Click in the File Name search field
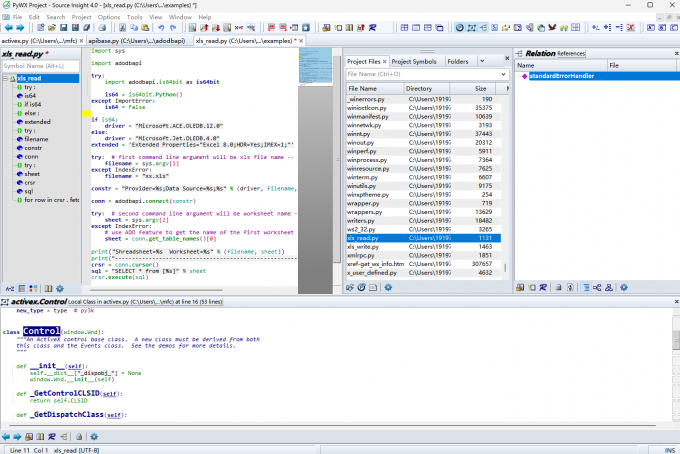The width and height of the screenshot is (680, 454). 422,74
